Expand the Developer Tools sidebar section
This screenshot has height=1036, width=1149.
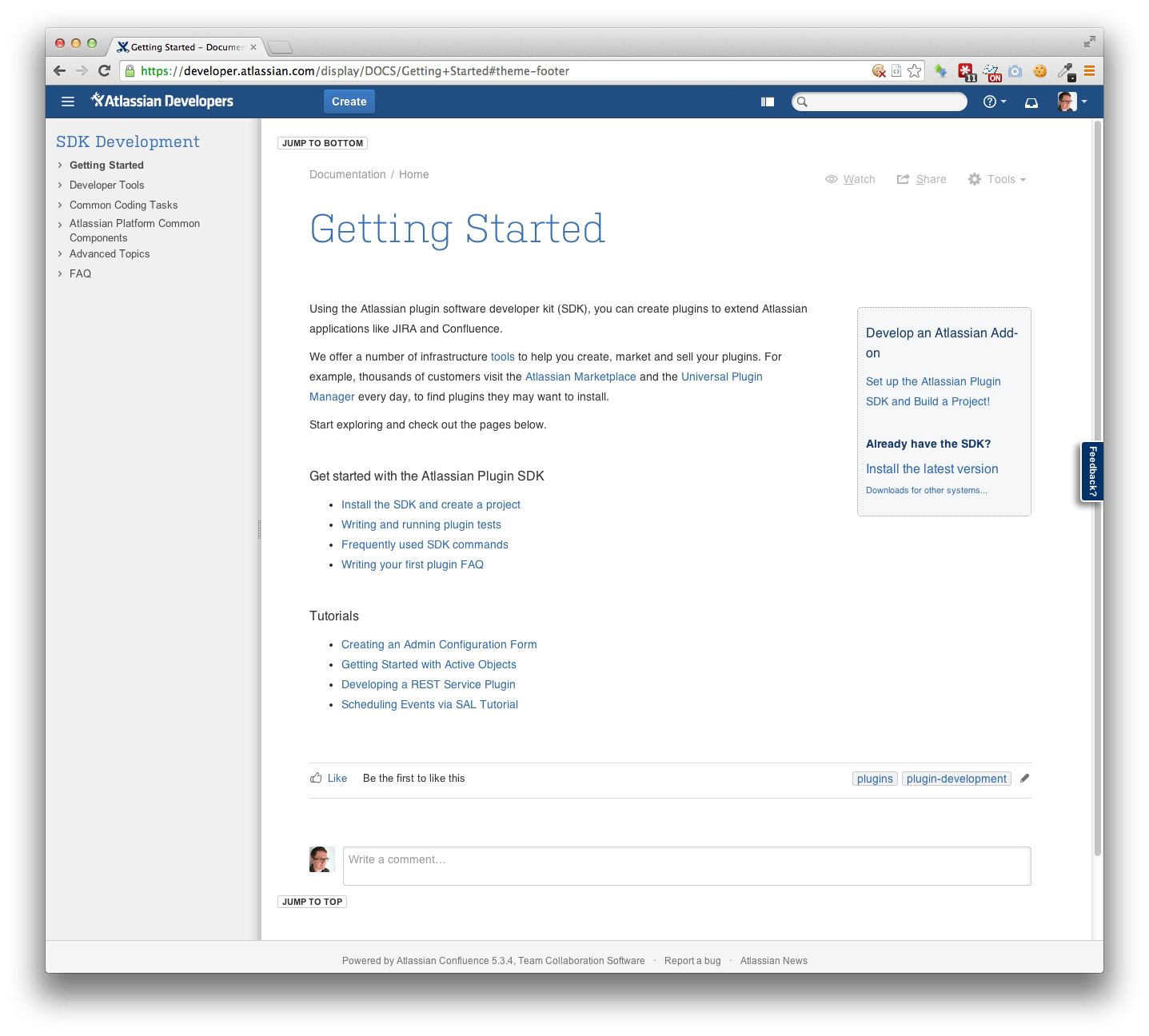[x=61, y=185]
